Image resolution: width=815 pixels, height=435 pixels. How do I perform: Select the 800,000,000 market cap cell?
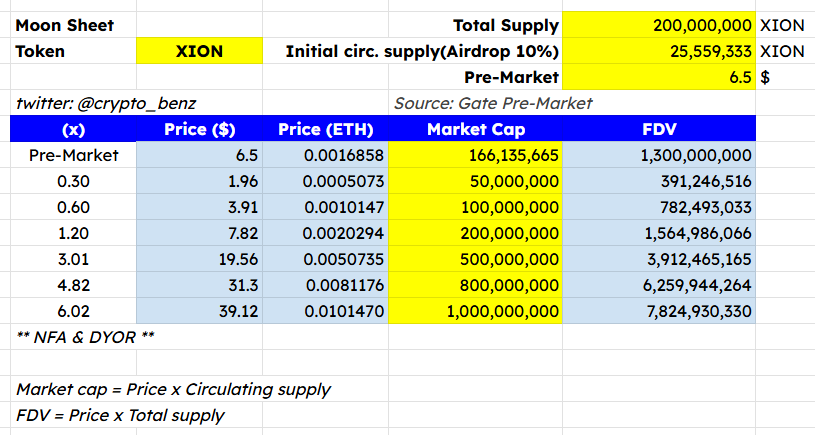(475, 285)
